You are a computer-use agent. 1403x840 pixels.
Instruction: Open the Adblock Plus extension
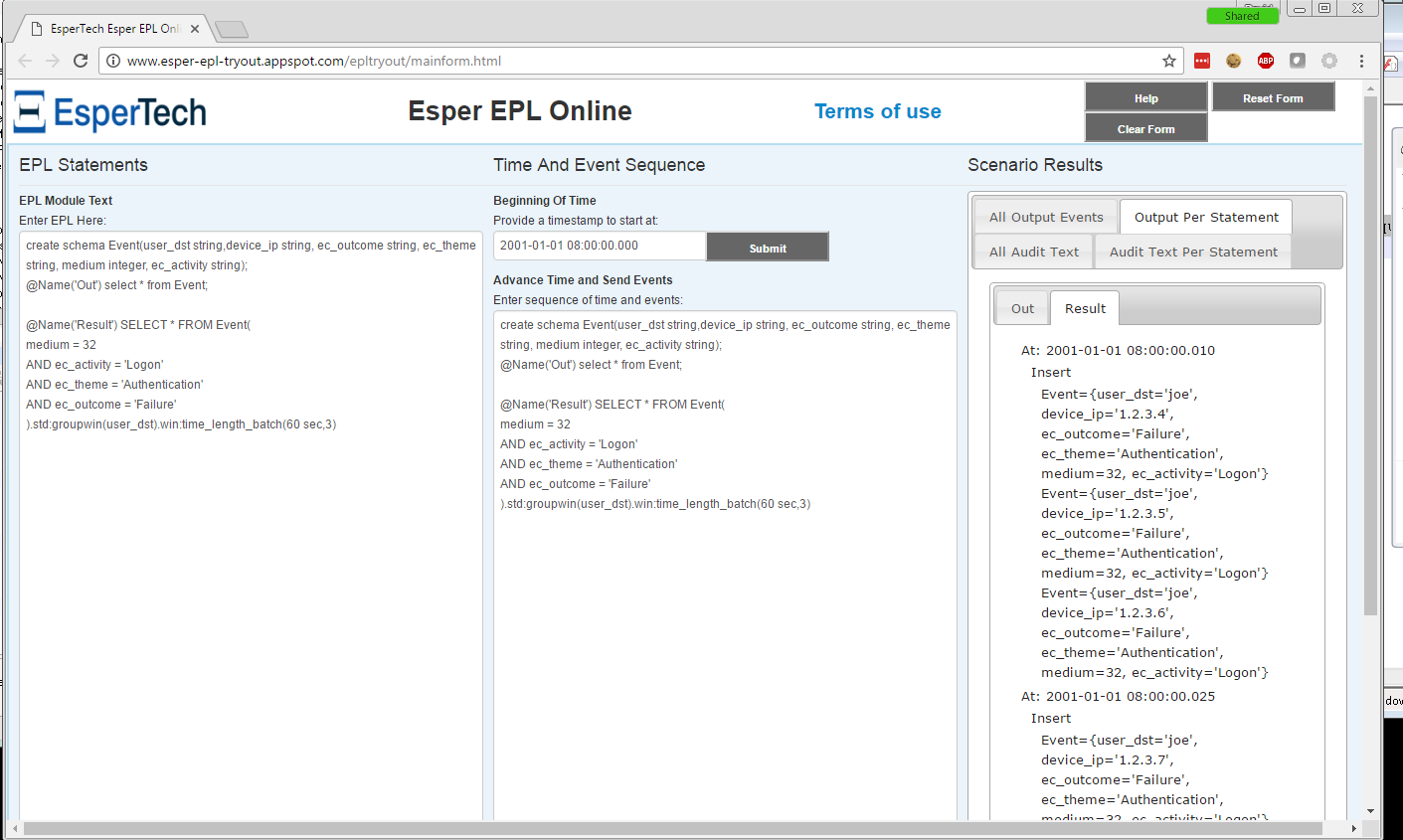[1265, 61]
